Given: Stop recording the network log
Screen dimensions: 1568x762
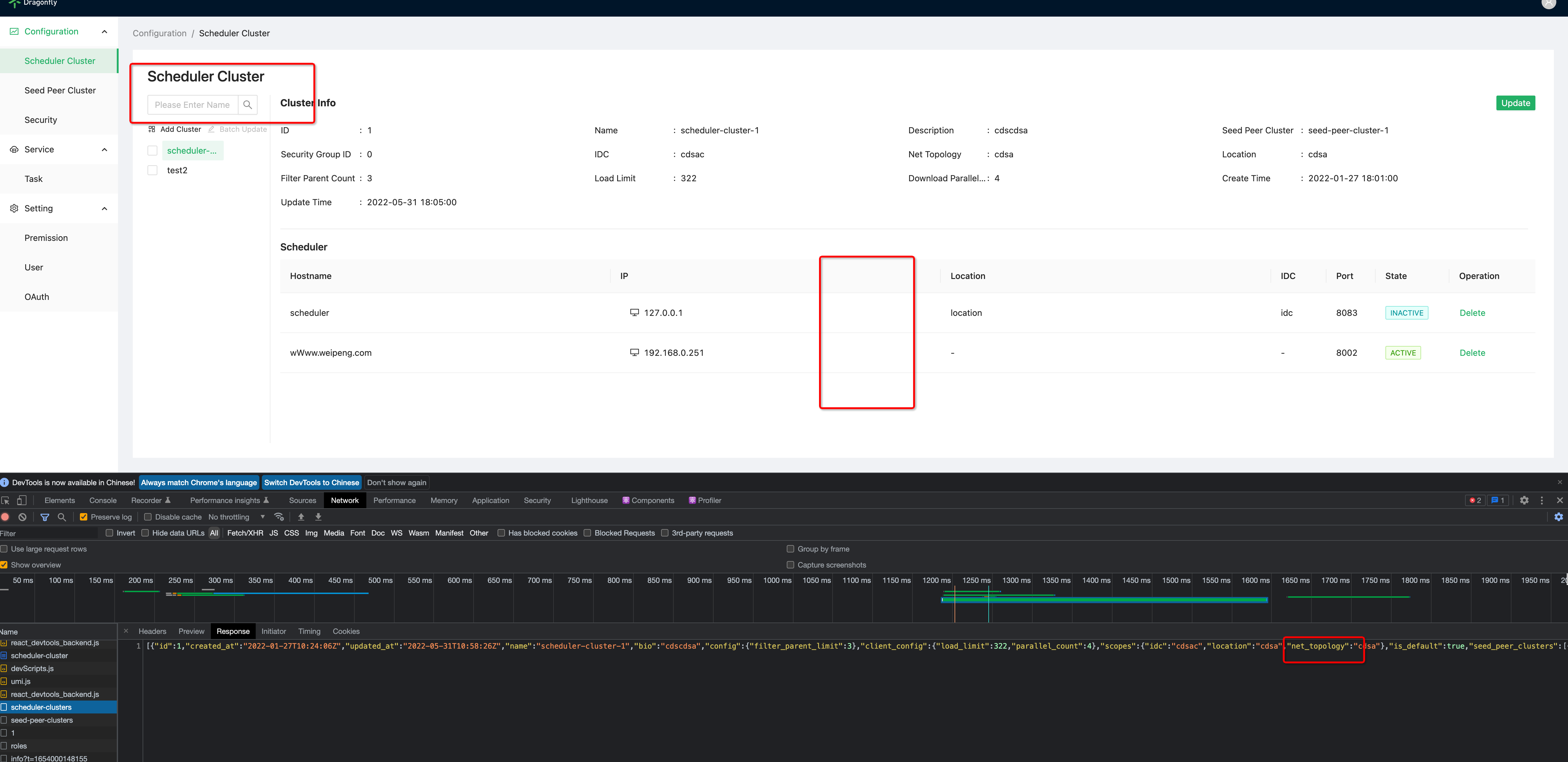Looking at the screenshot, I should tap(6, 517).
